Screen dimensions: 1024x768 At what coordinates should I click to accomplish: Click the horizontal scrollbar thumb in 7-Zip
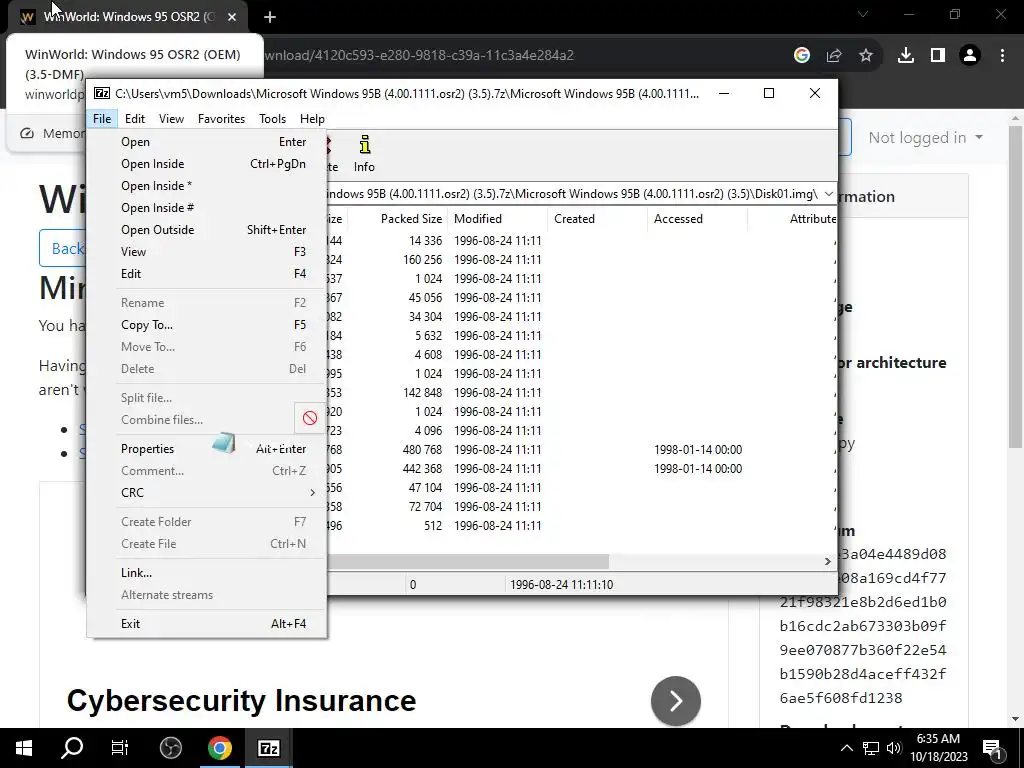(x=468, y=561)
